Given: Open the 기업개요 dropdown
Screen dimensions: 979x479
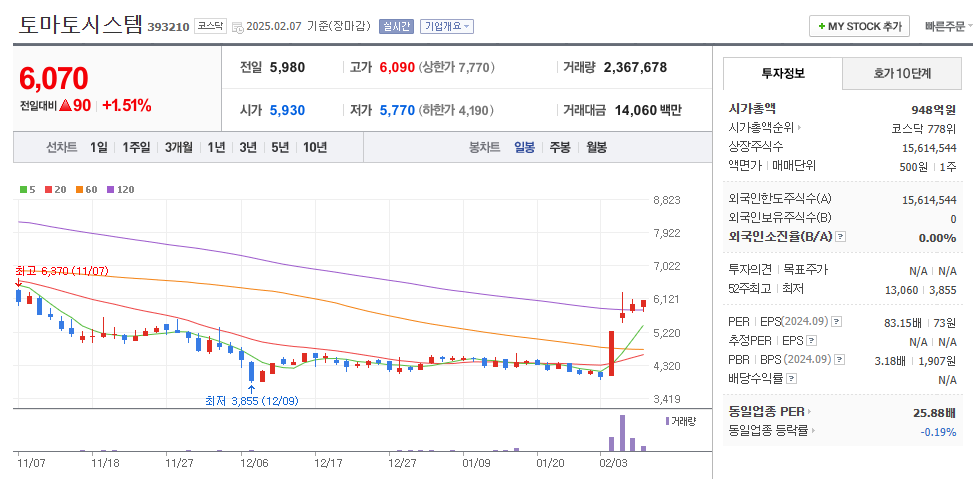Looking at the screenshot, I should click(x=447, y=26).
